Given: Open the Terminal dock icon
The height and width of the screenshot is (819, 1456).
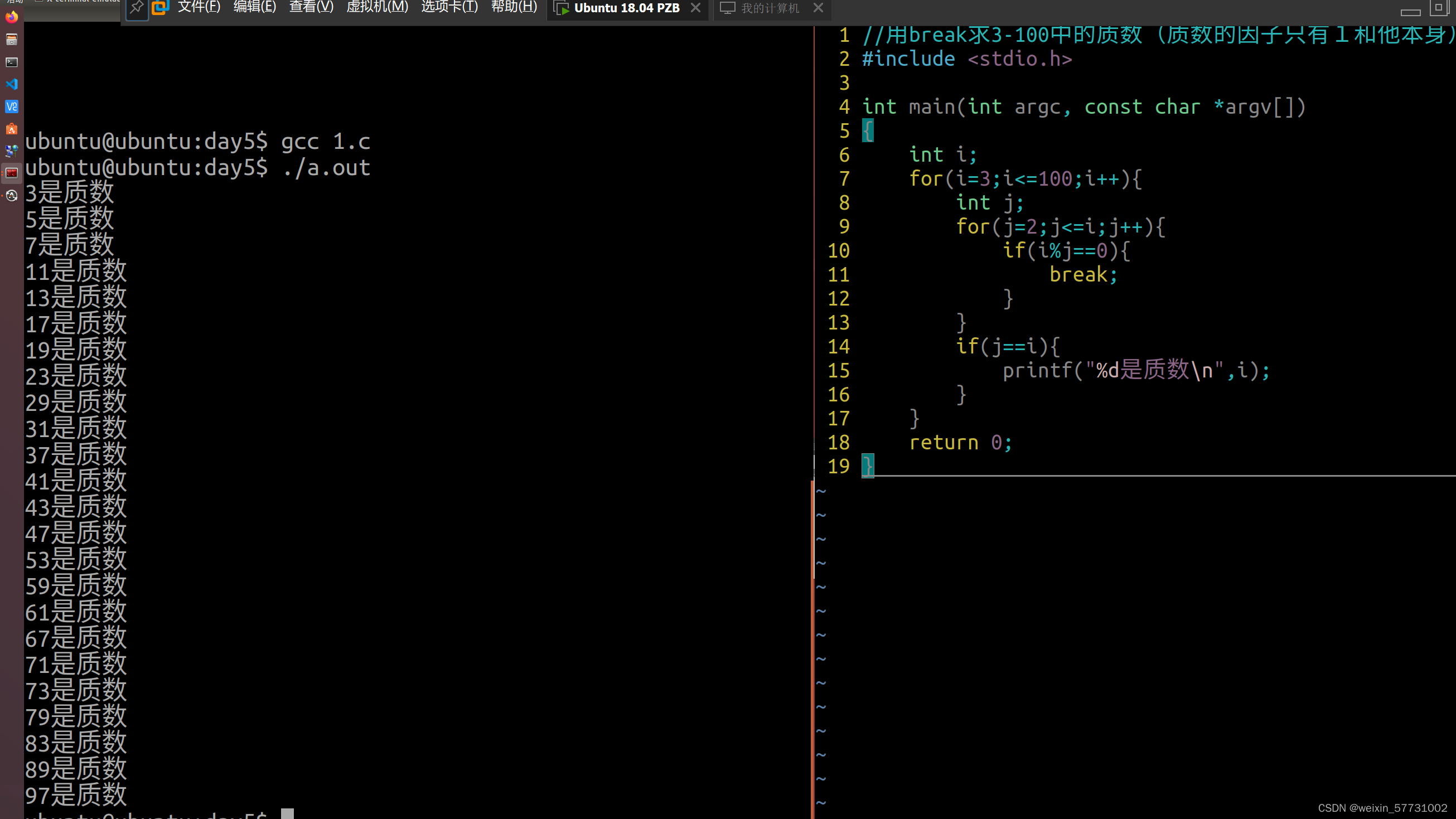Looking at the screenshot, I should [11, 62].
